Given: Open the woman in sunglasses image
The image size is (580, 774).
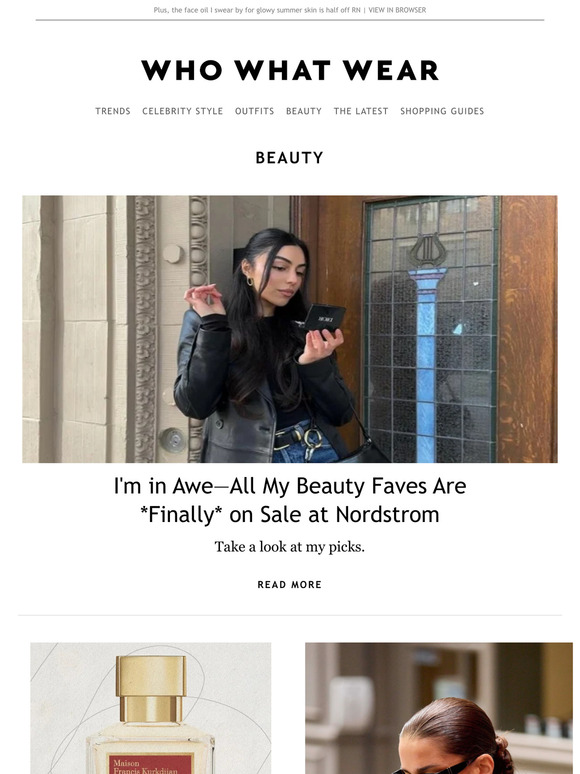Looking at the screenshot, I should (x=439, y=708).
